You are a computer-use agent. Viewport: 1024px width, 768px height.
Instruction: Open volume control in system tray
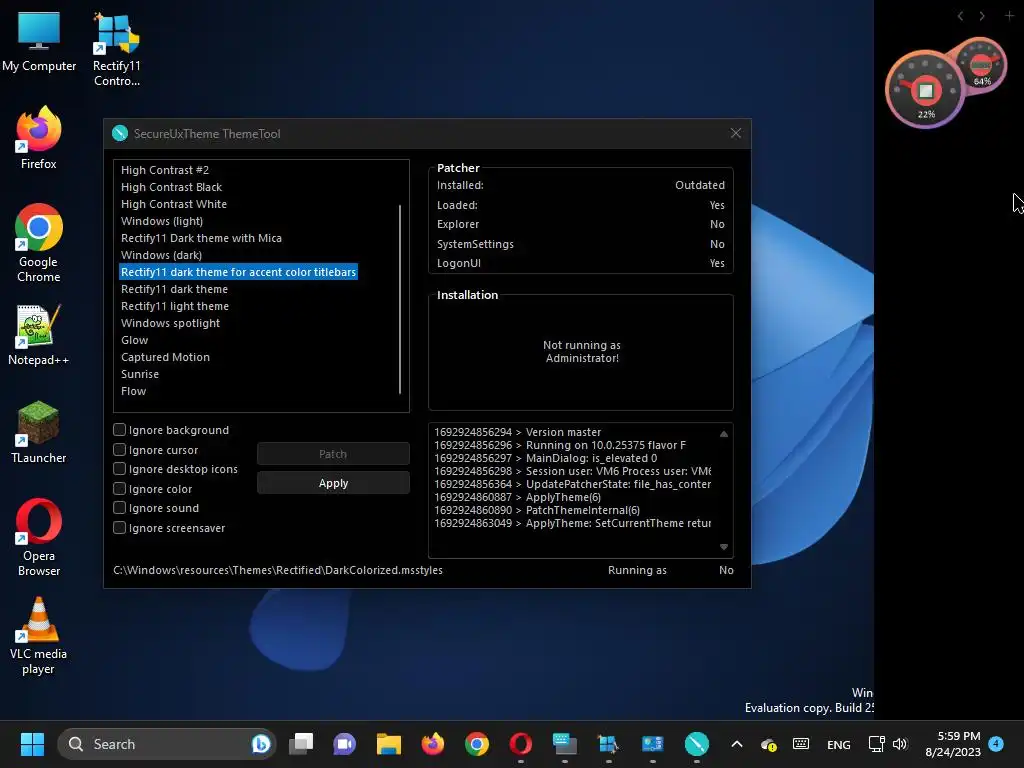click(x=900, y=744)
